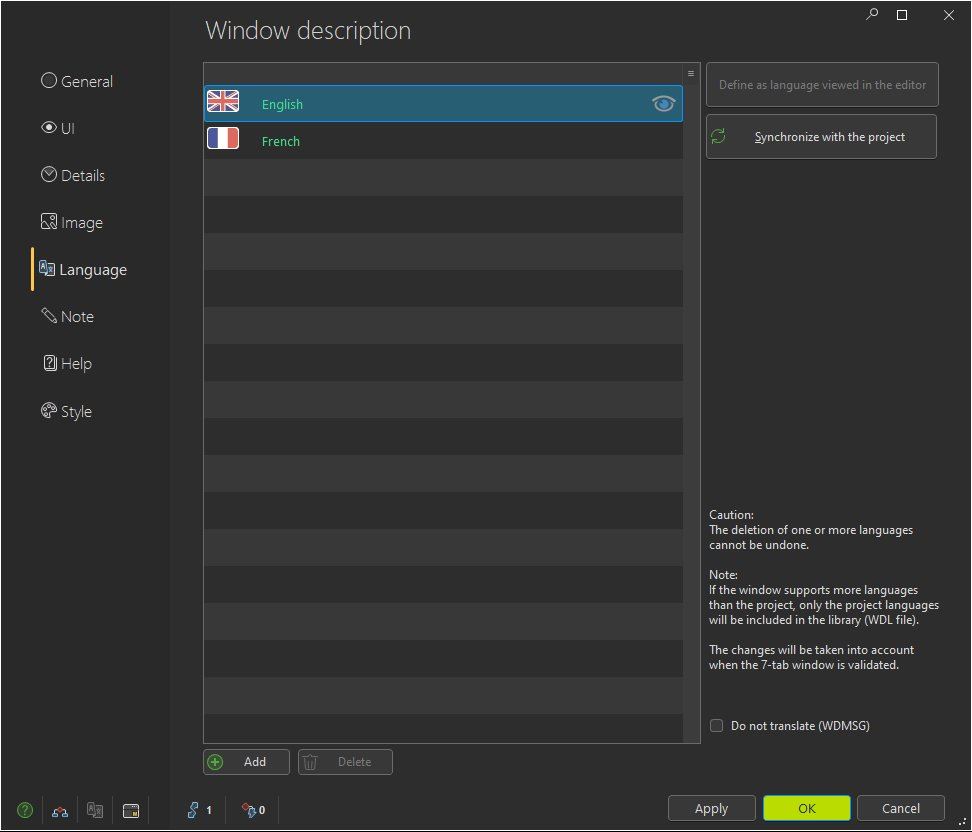The width and height of the screenshot is (972, 832).
Task: Click the UK flag icon for English
Action: pos(223,102)
